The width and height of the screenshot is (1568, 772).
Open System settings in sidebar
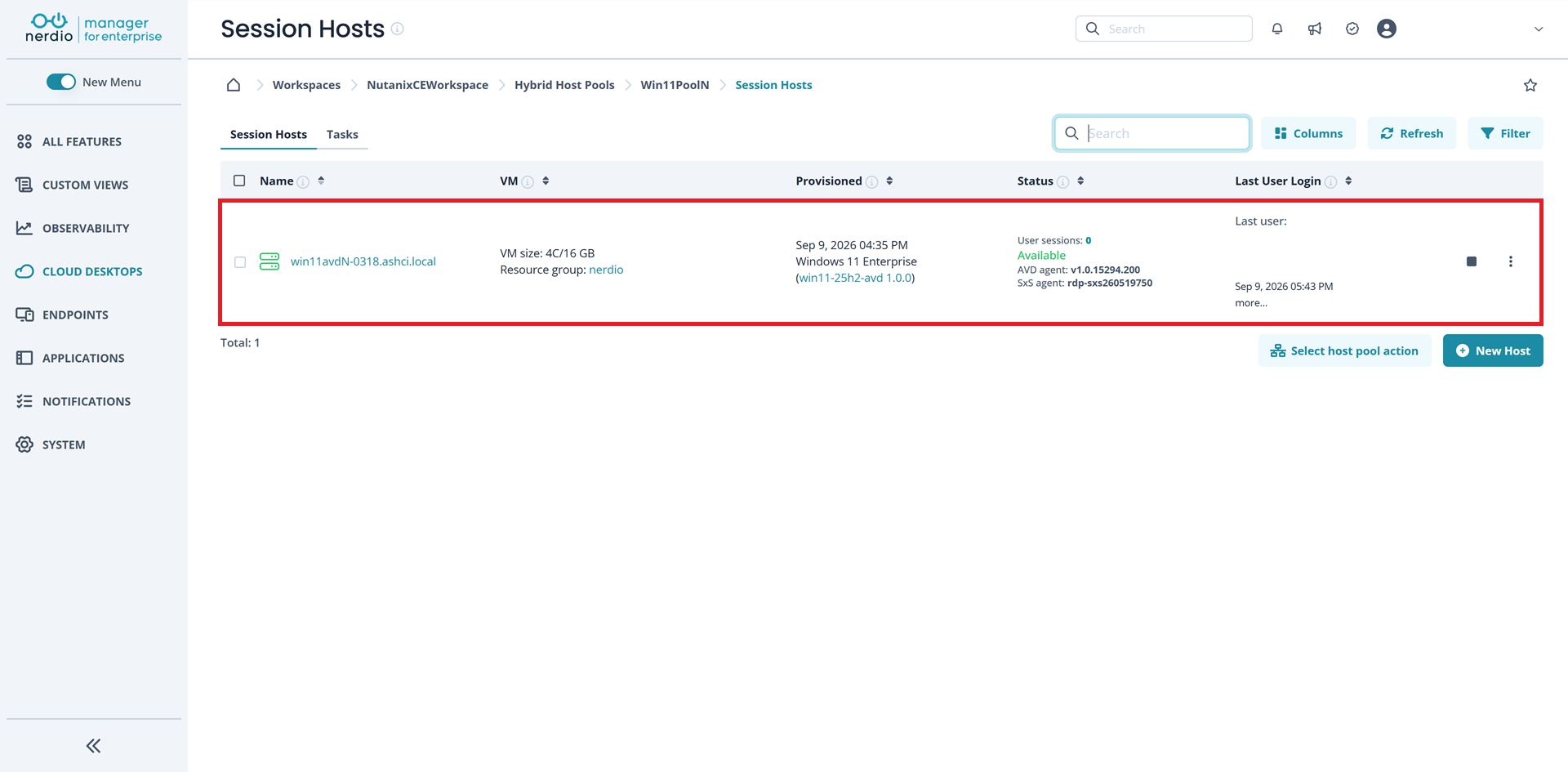(x=51, y=444)
